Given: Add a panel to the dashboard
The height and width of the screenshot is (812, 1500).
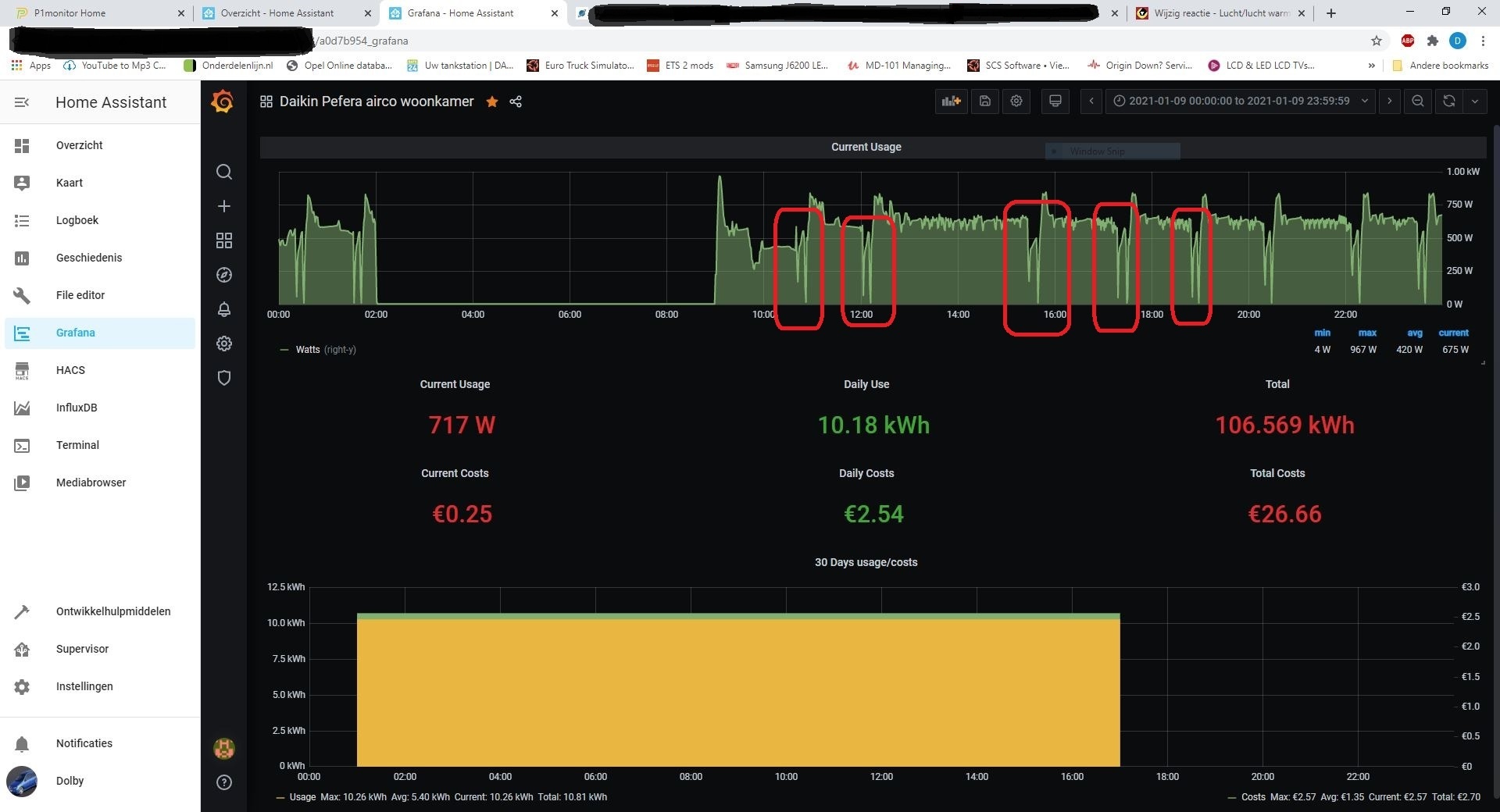Looking at the screenshot, I should coord(951,101).
